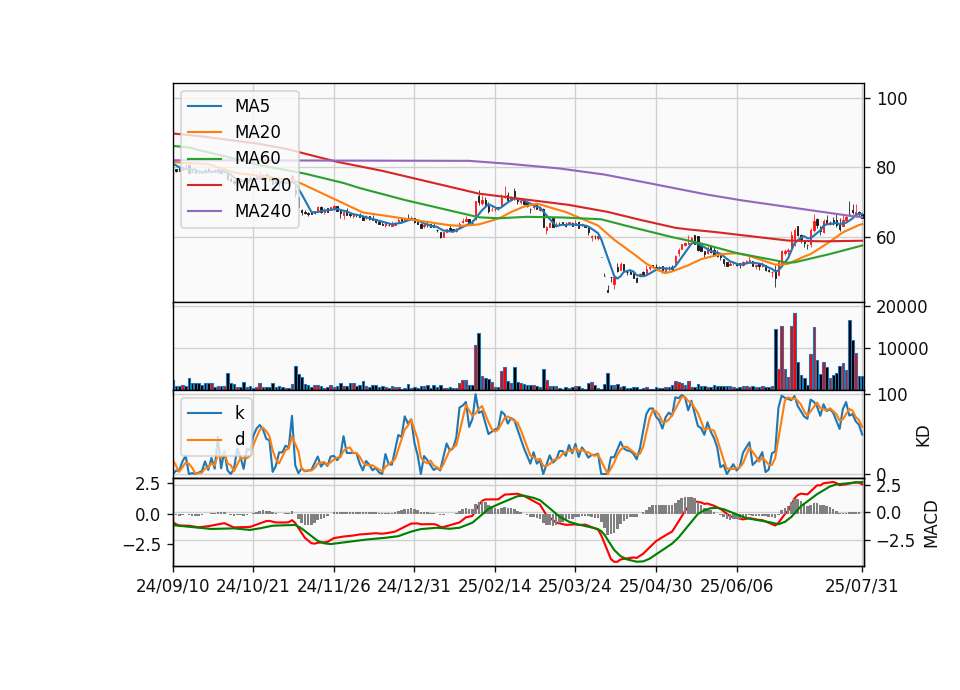Click the −2.5 label on left MACD axis
Screen dimensions: 960x690
coord(141,544)
